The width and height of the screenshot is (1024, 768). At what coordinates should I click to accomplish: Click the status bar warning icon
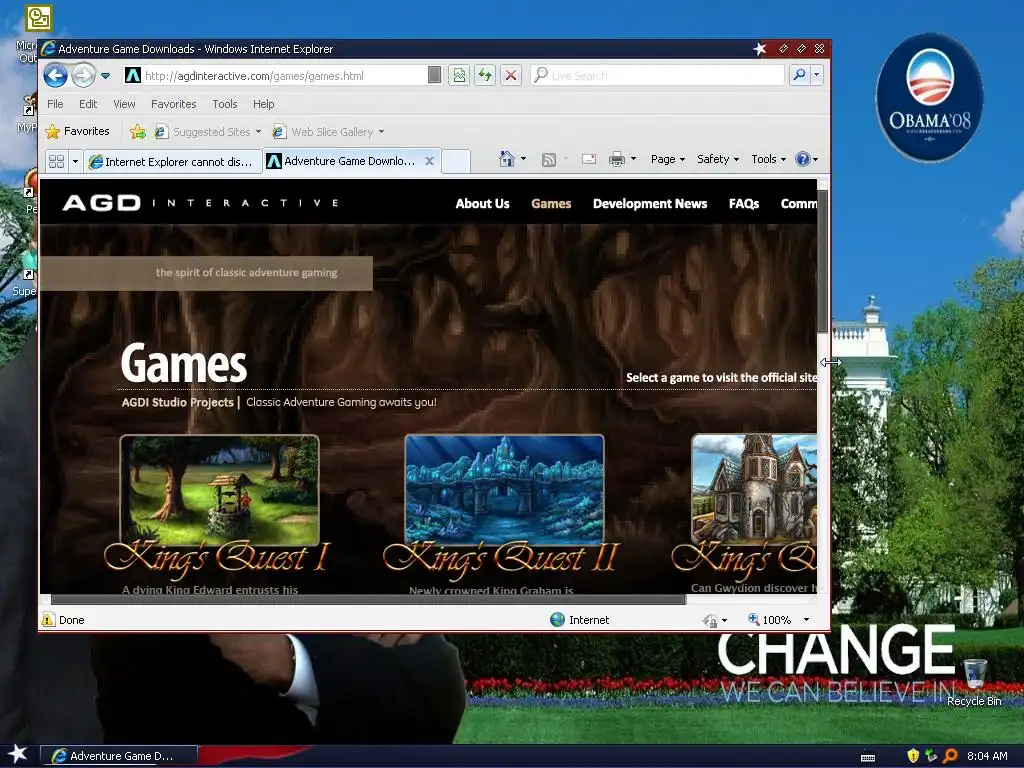coord(48,619)
